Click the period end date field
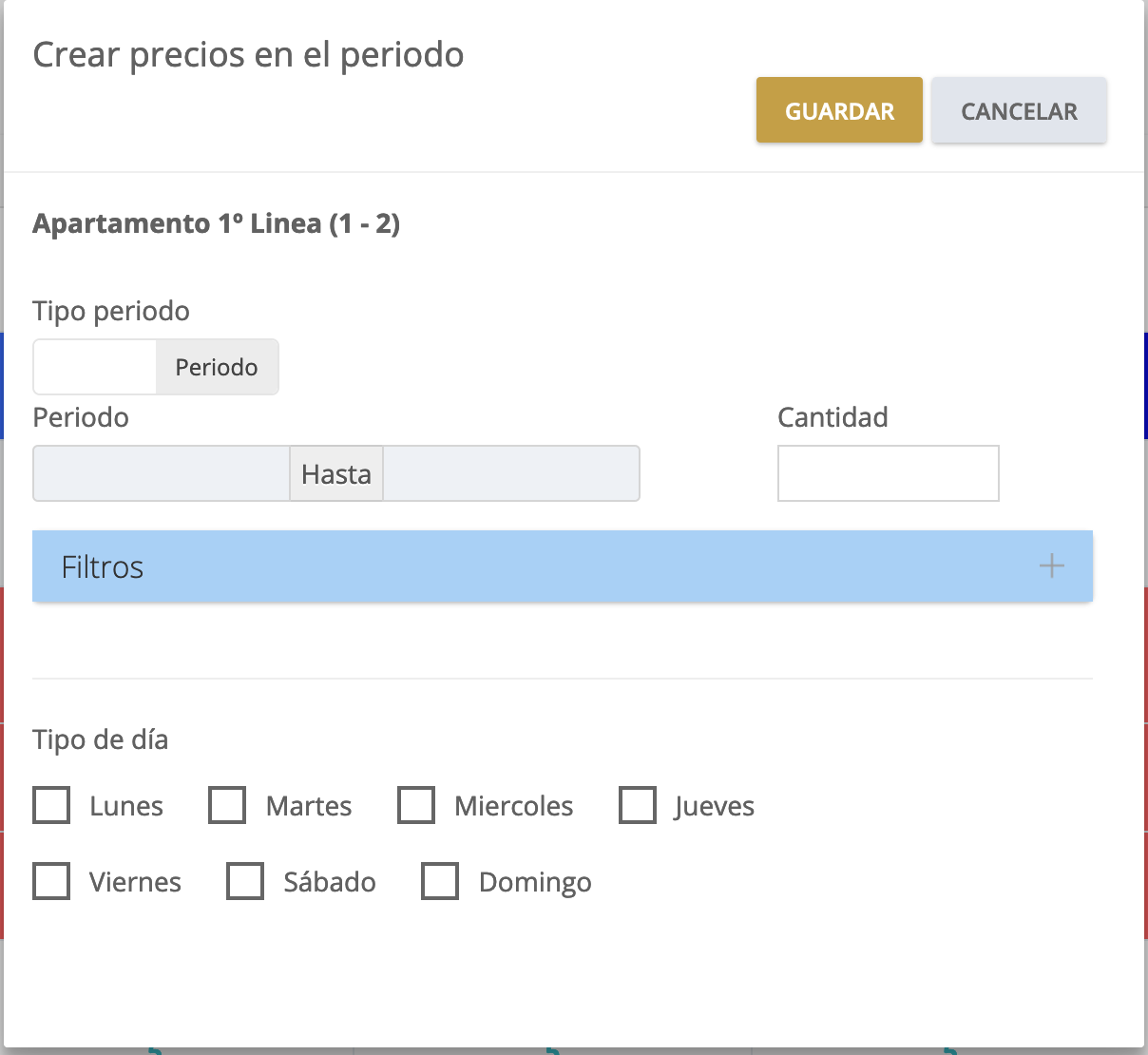Viewport: 1148px width, 1055px height. coord(511,473)
